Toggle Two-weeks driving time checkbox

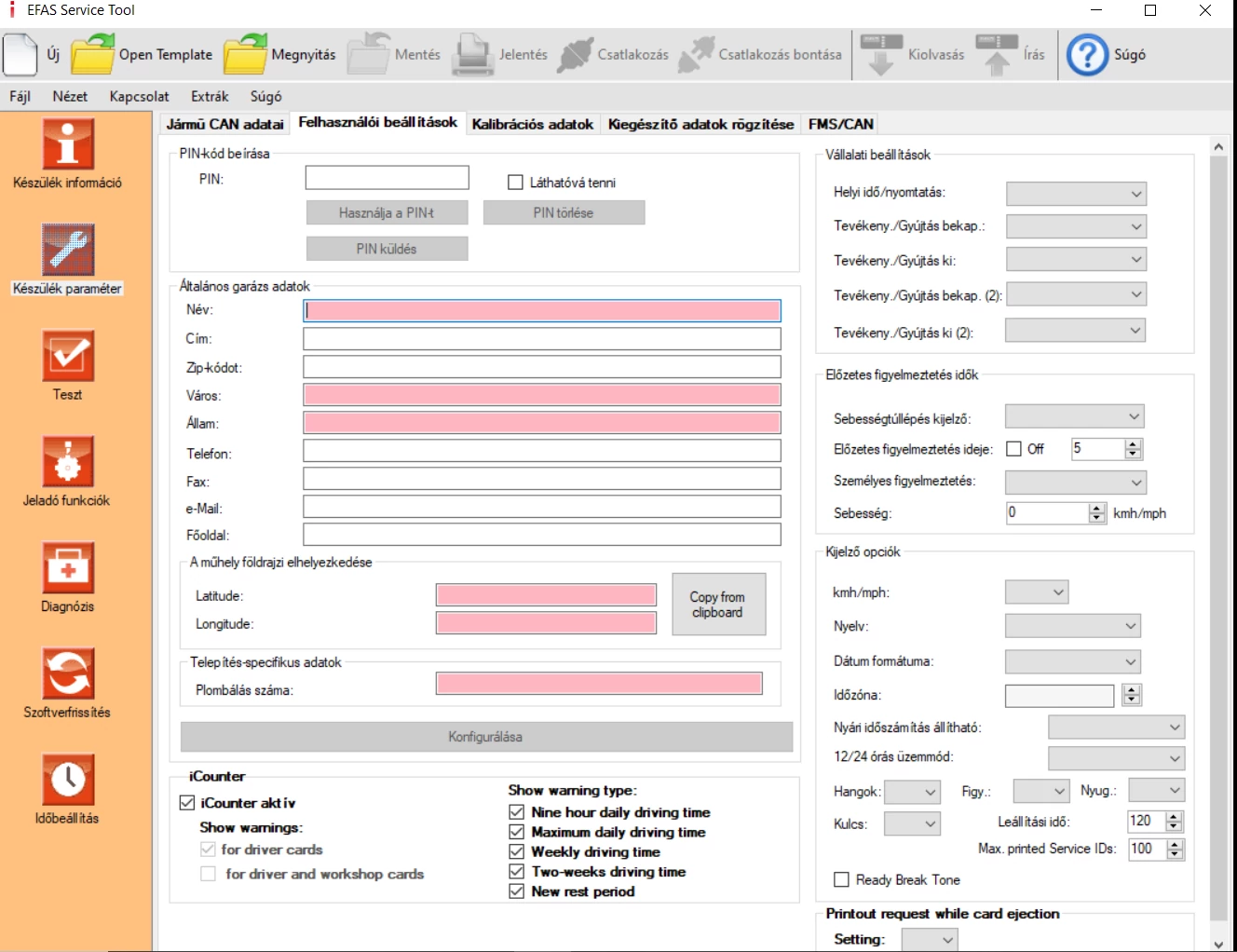[517, 871]
